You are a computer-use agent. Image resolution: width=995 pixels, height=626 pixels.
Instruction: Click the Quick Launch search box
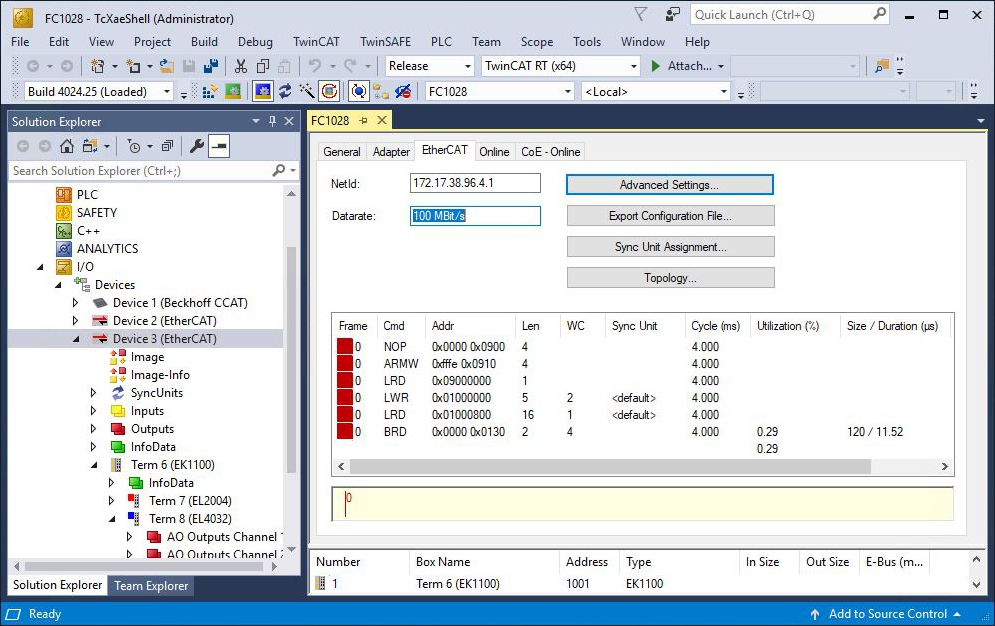(789, 15)
